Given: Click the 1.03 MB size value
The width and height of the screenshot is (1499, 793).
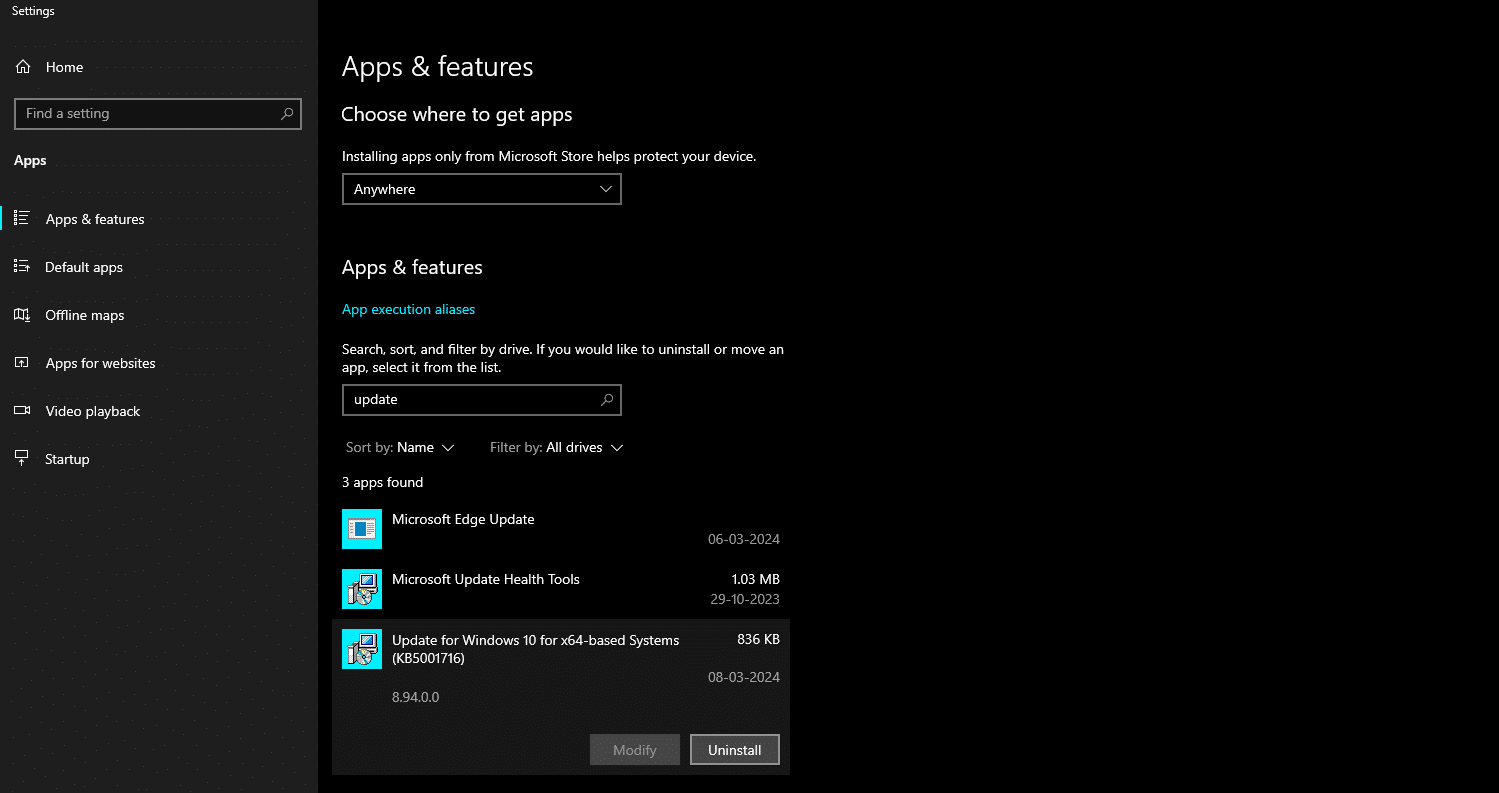Looking at the screenshot, I should [x=756, y=579].
